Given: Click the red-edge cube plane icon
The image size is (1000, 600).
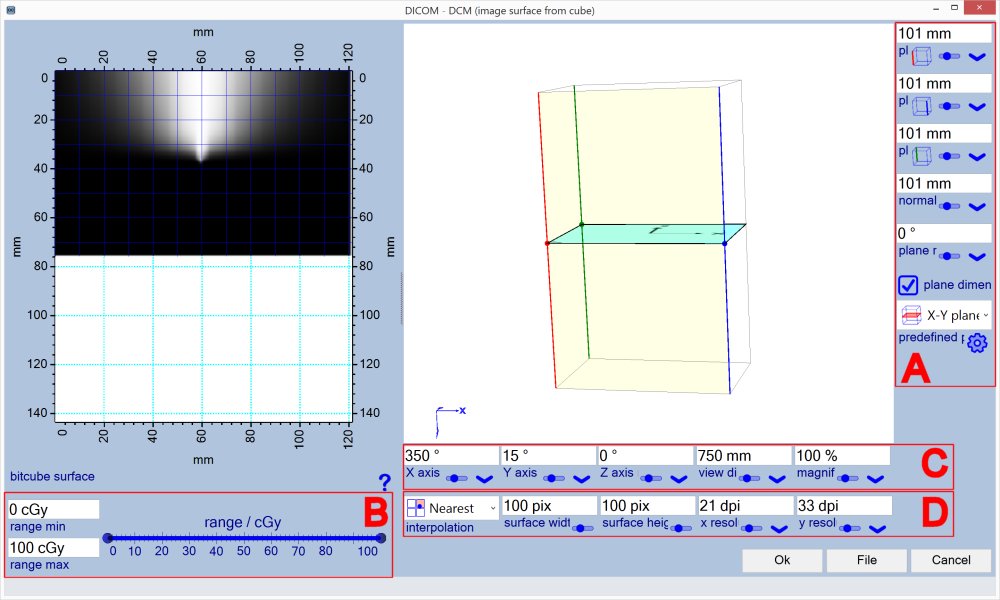Looking at the screenshot, I should 922,57.
